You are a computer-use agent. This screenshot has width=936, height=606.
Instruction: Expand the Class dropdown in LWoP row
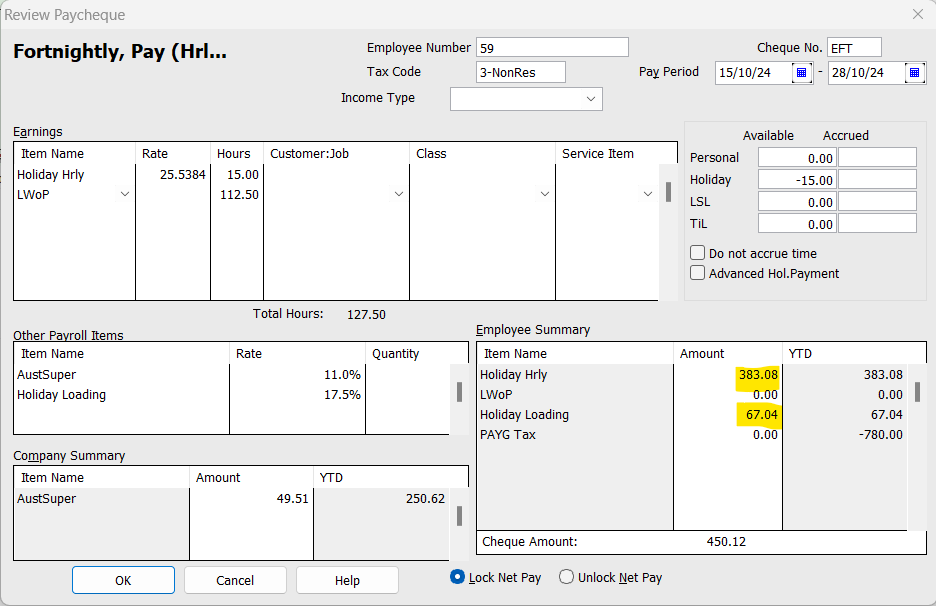coord(544,194)
